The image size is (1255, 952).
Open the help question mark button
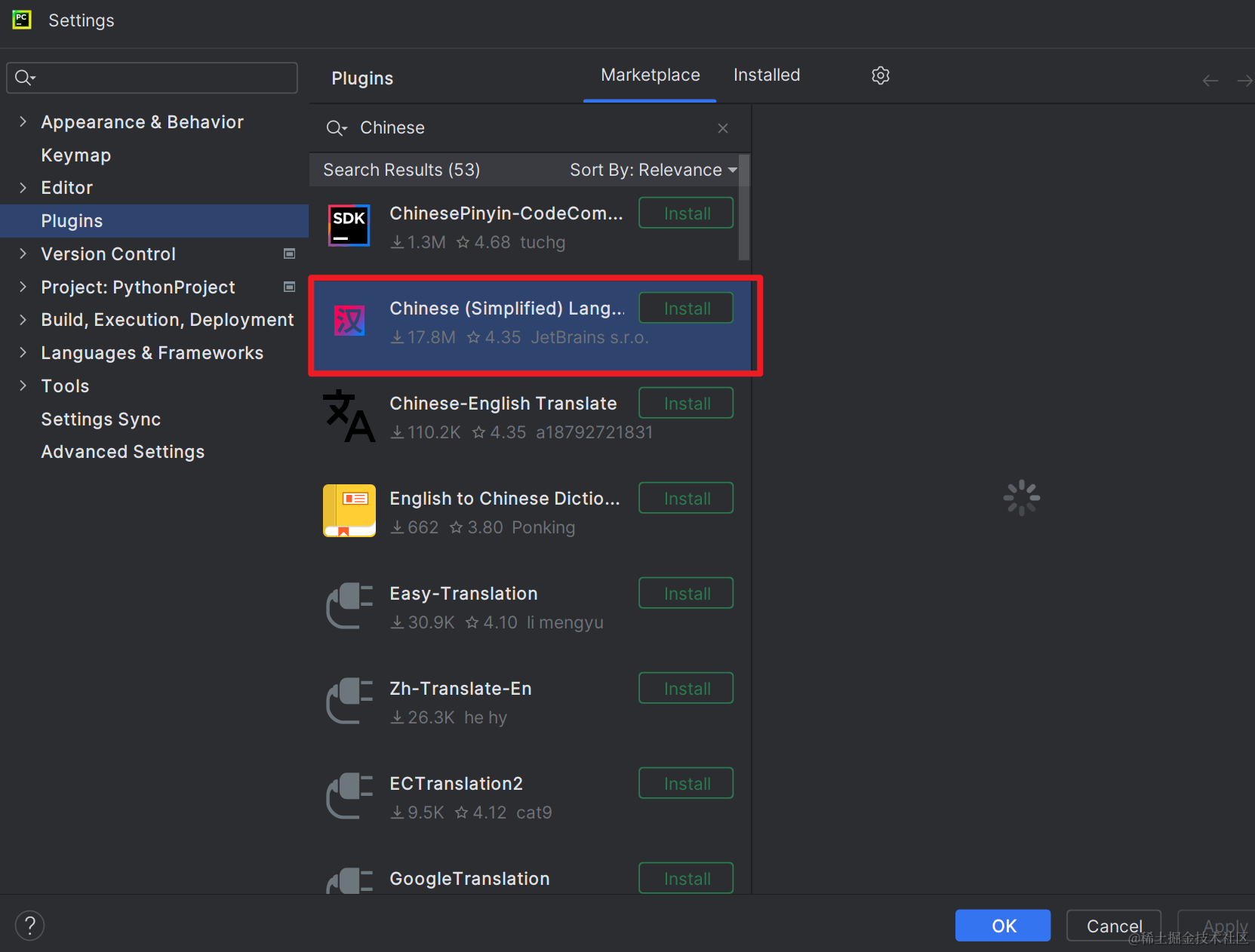[x=30, y=926]
